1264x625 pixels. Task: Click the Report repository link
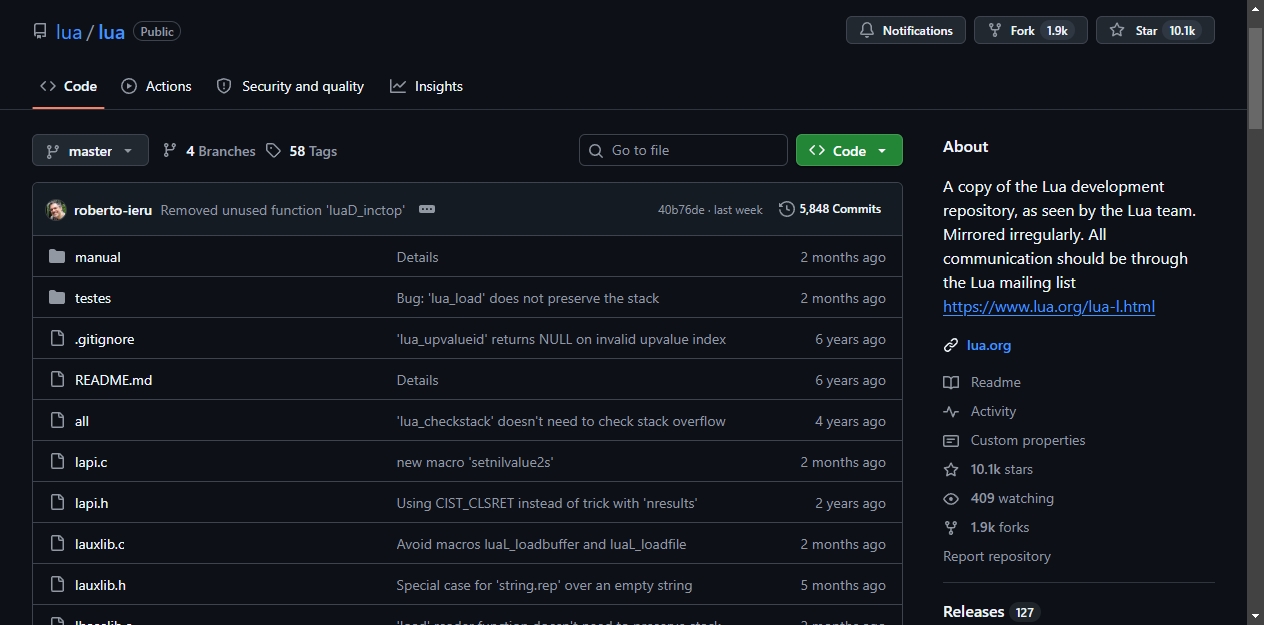point(997,556)
